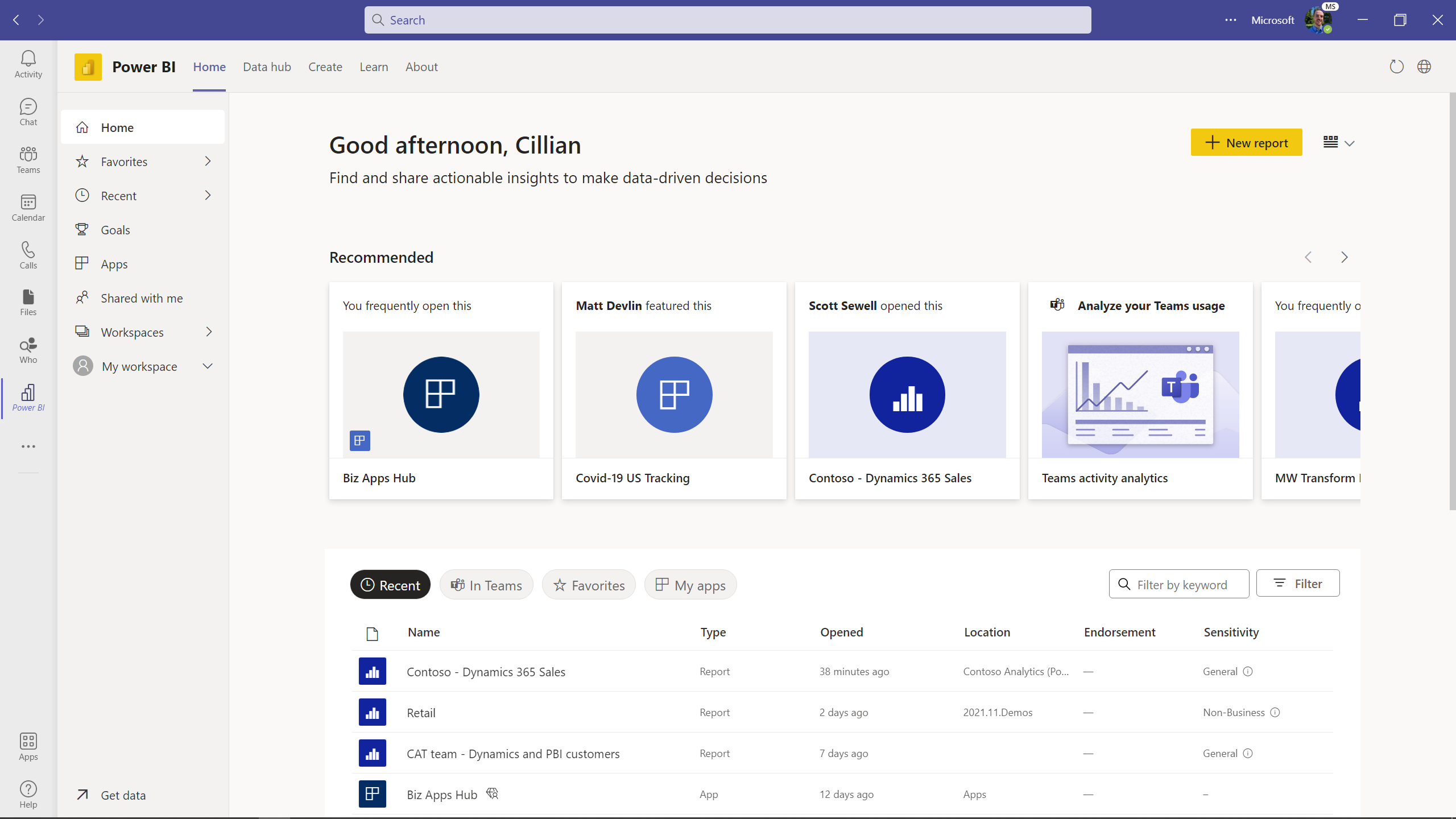The width and height of the screenshot is (1456, 819).
Task: Select the Chat icon in sidebar
Action: 28,110
